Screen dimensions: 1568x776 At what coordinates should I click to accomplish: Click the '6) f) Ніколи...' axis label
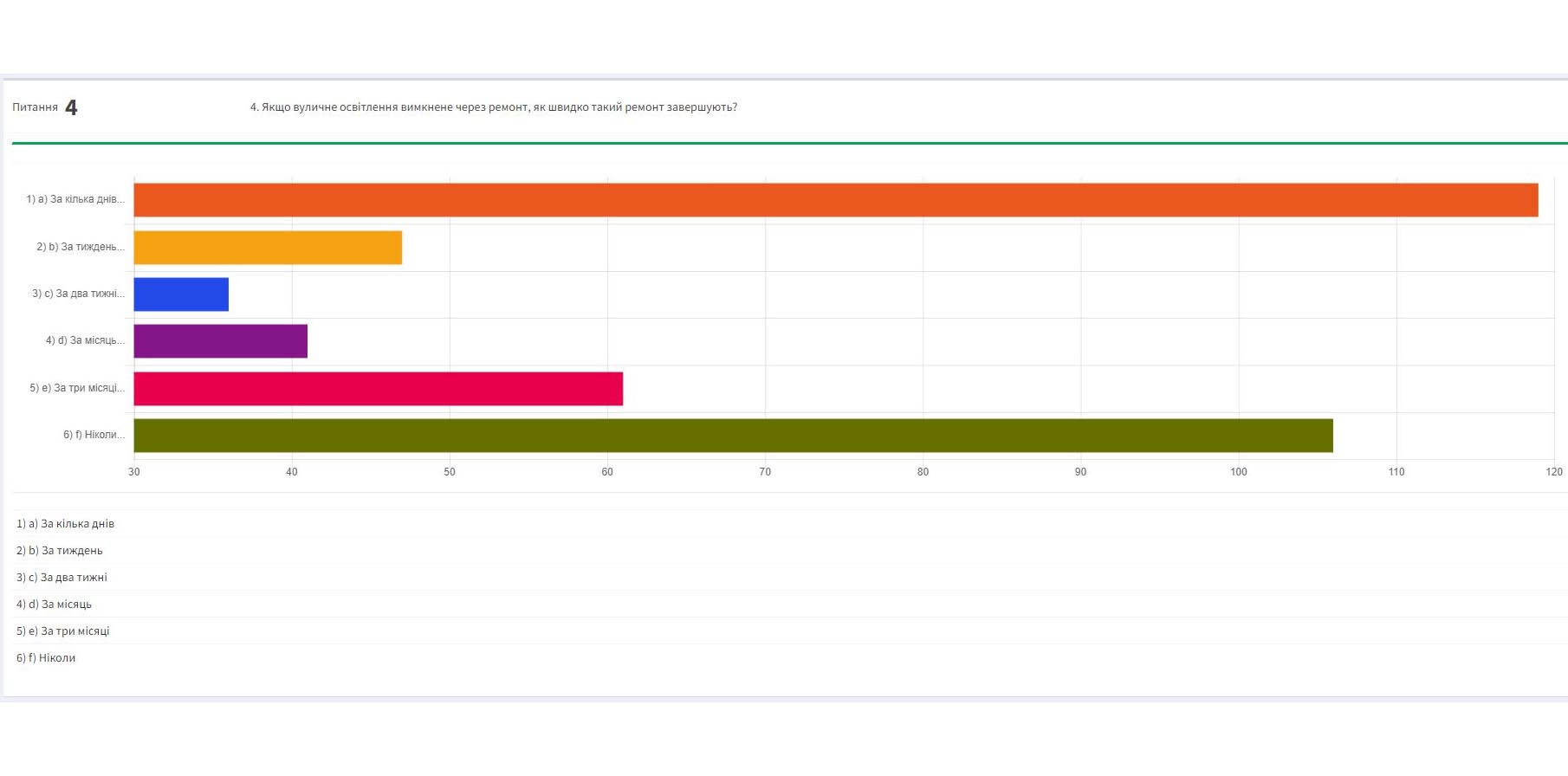click(x=94, y=435)
